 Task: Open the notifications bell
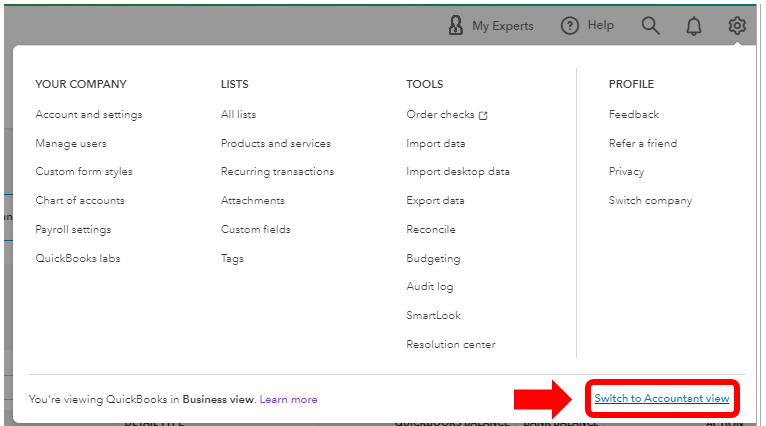694,26
